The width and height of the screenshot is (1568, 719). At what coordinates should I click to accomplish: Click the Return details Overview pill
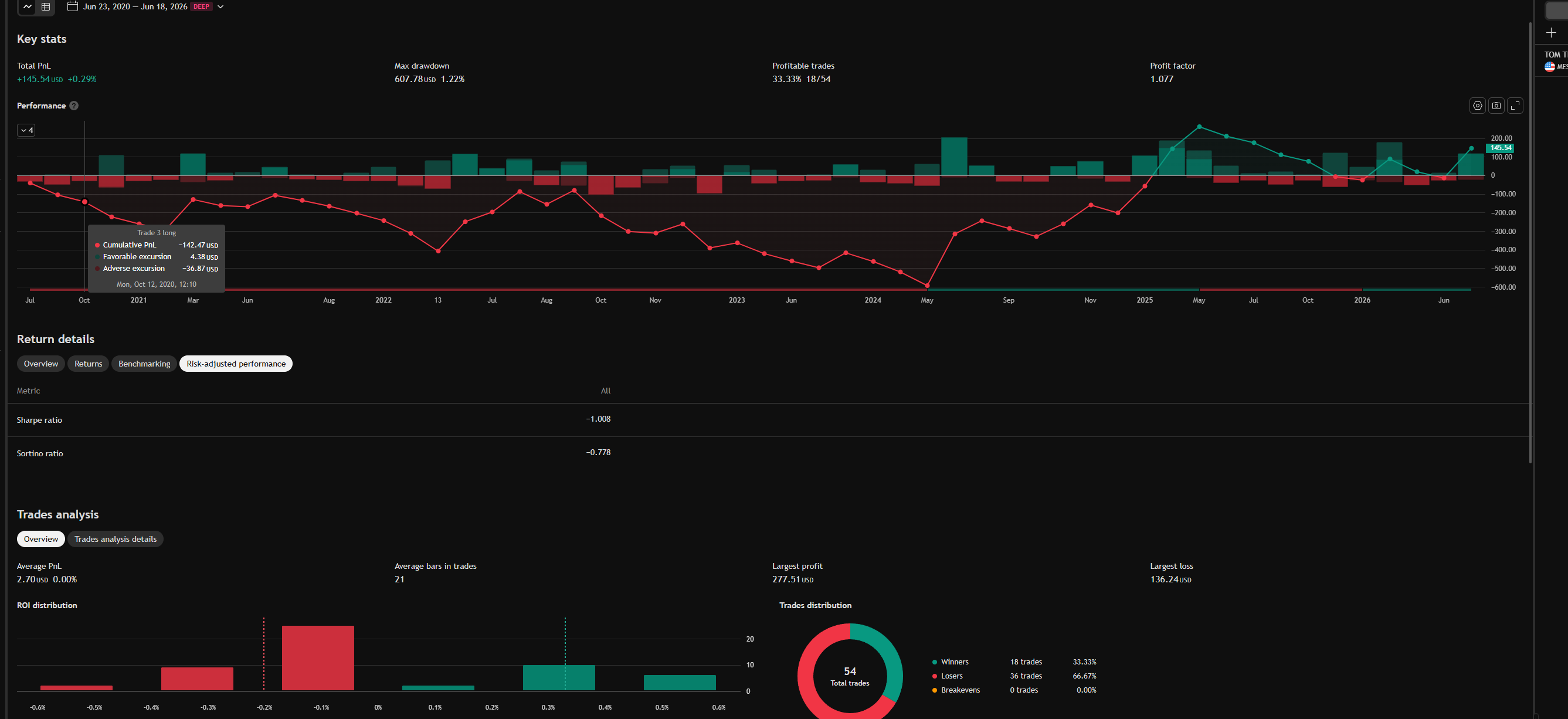point(41,364)
